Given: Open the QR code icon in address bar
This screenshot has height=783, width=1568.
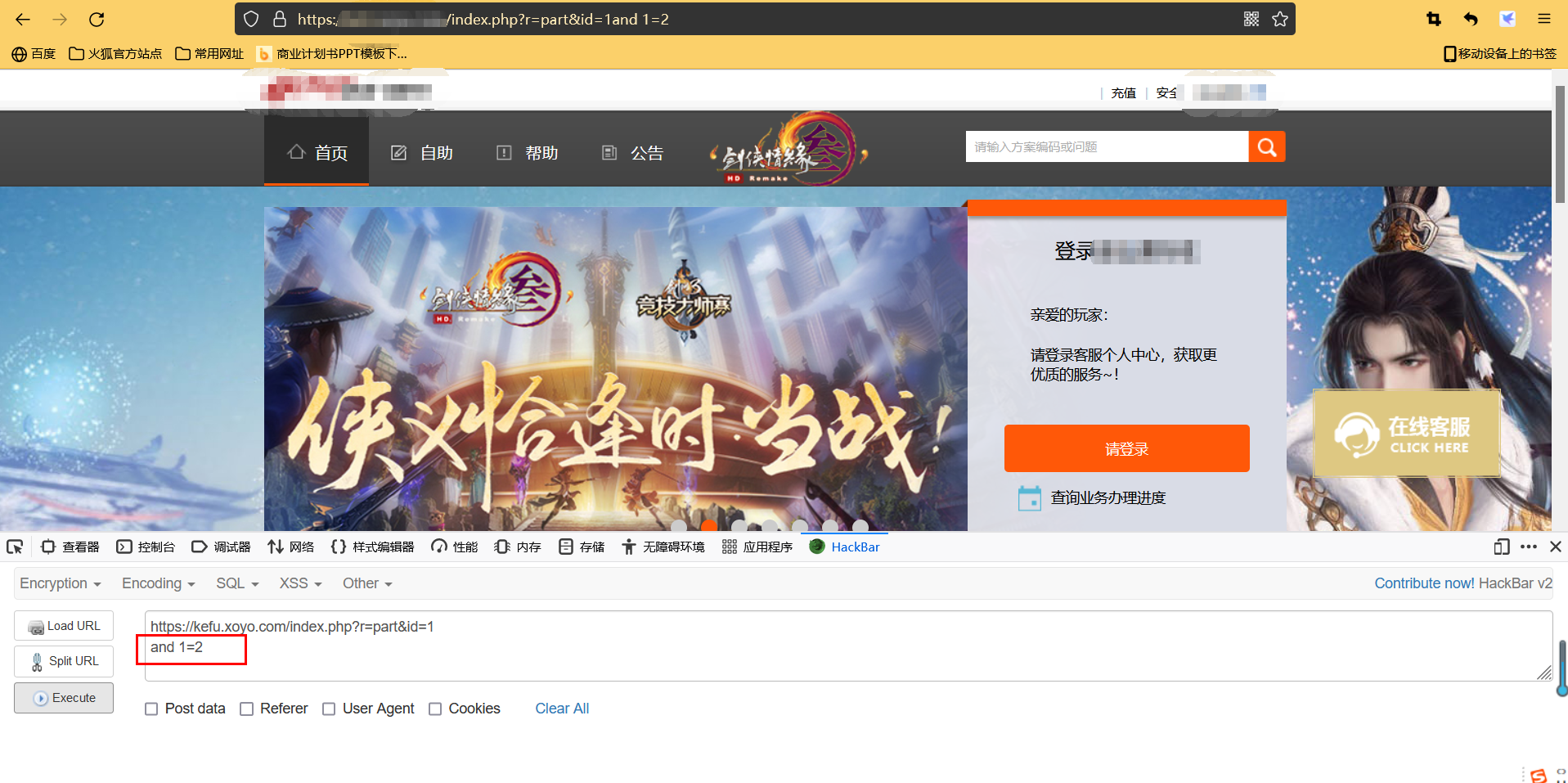Looking at the screenshot, I should 1251,19.
